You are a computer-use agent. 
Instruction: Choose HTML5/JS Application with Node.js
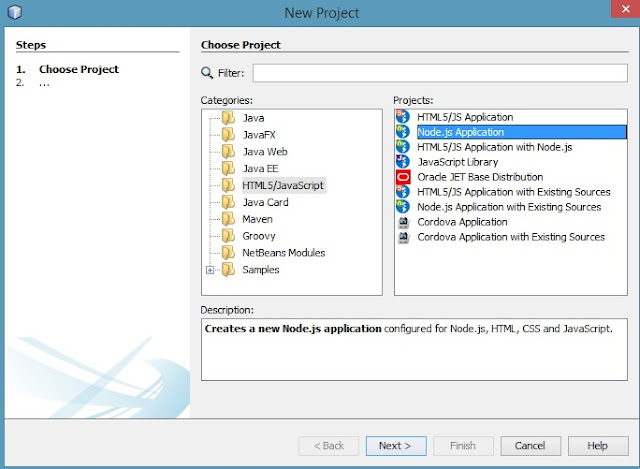pyautogui.click(x=495, y=147)
